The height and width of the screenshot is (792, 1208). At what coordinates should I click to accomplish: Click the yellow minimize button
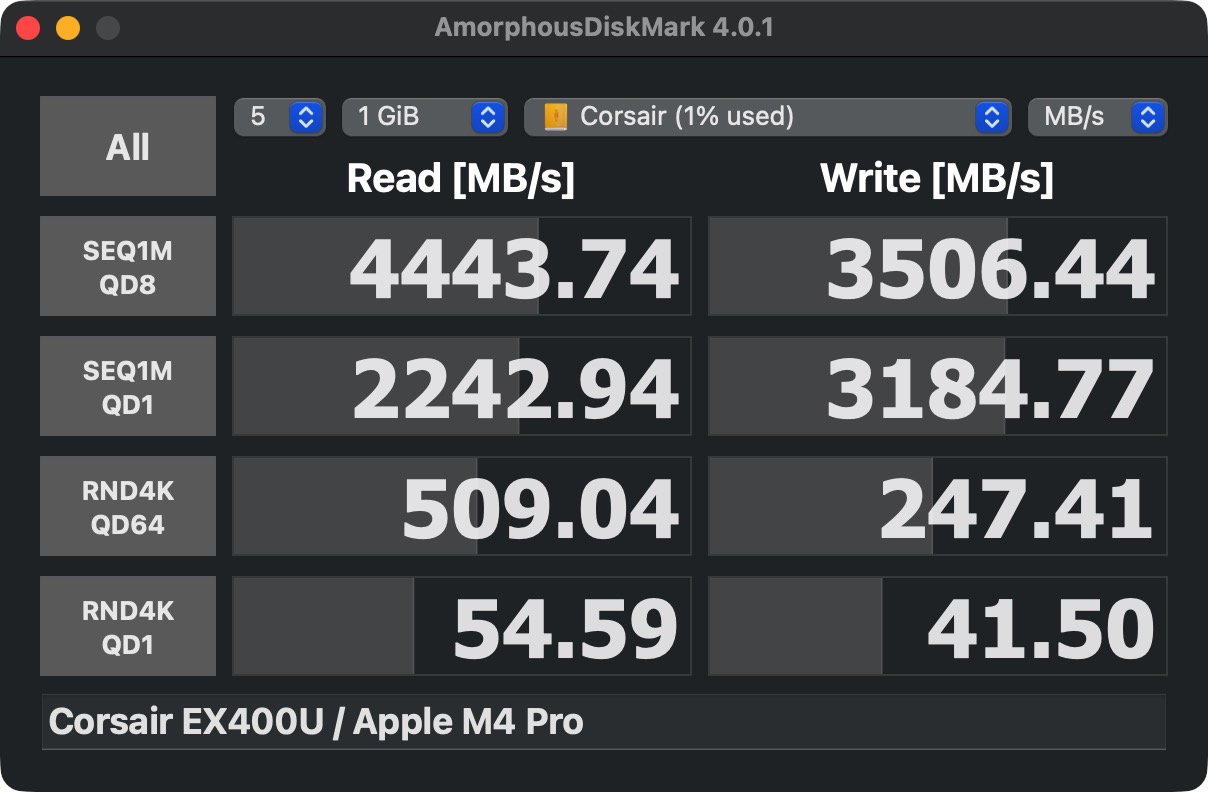67,28
